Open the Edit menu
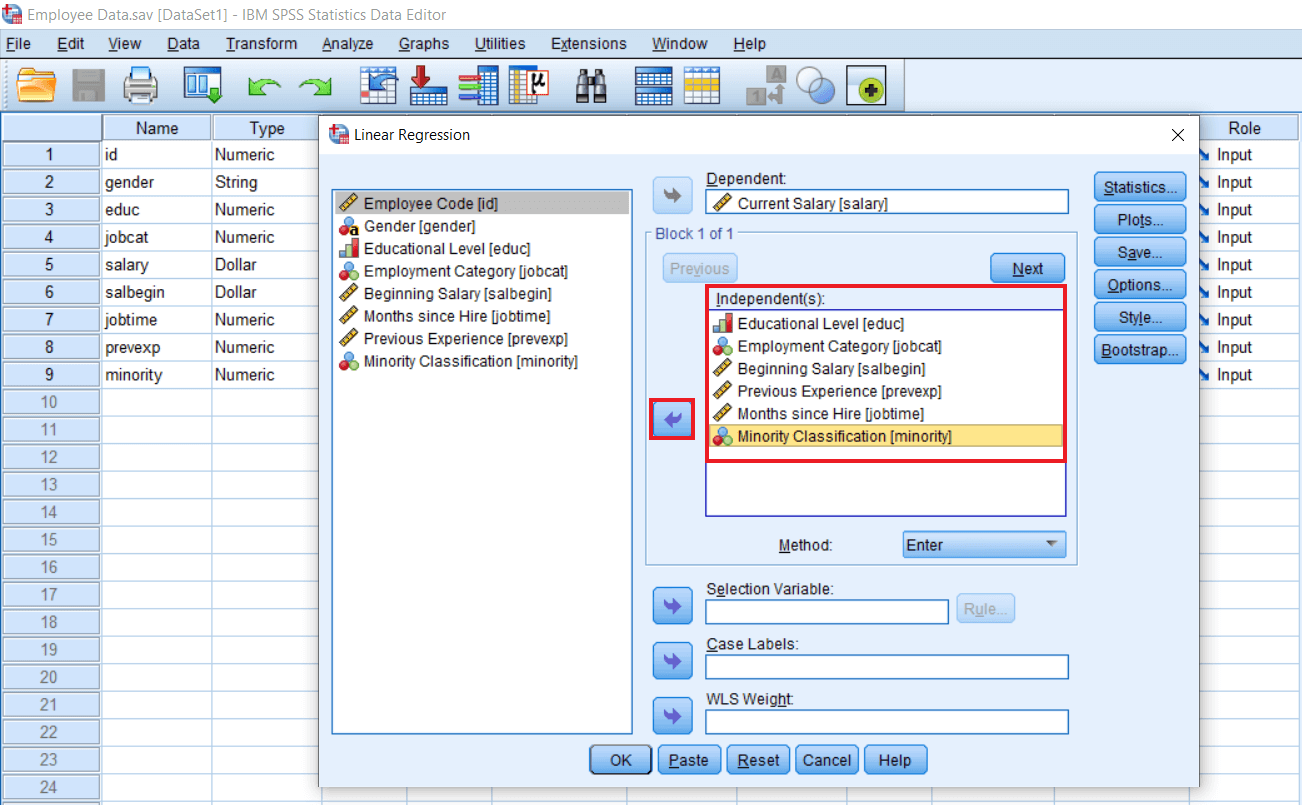The height and width of the screenshot is (805, 1302). point(70,44)
